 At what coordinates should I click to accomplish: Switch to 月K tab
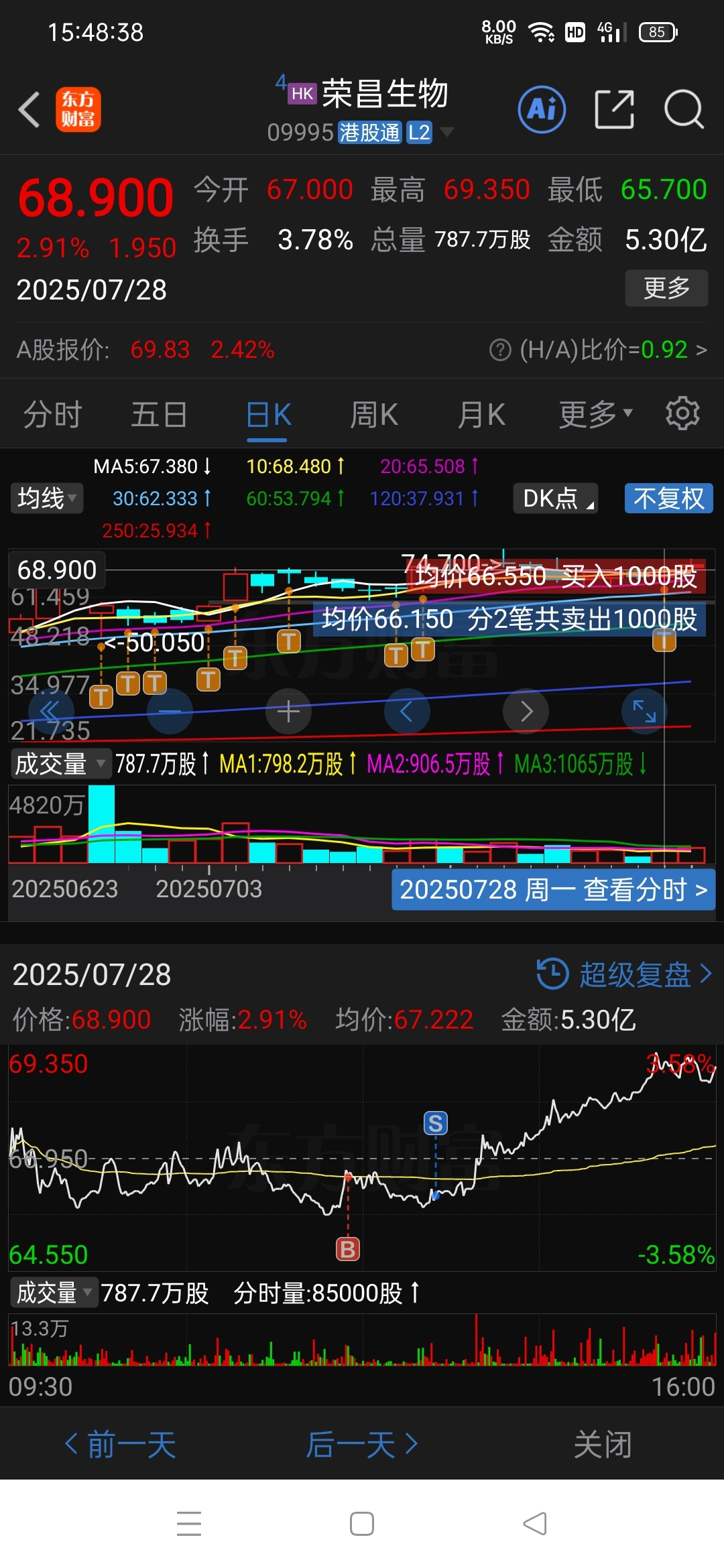pos(481,414)
